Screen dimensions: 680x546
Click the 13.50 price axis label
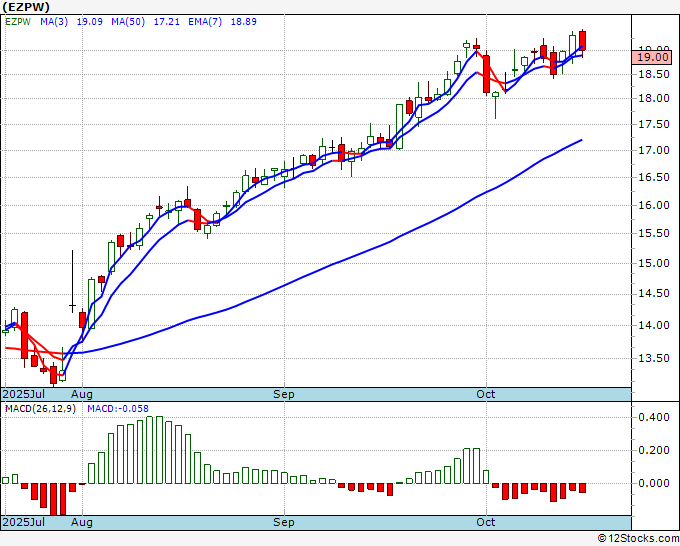point(654,358)
